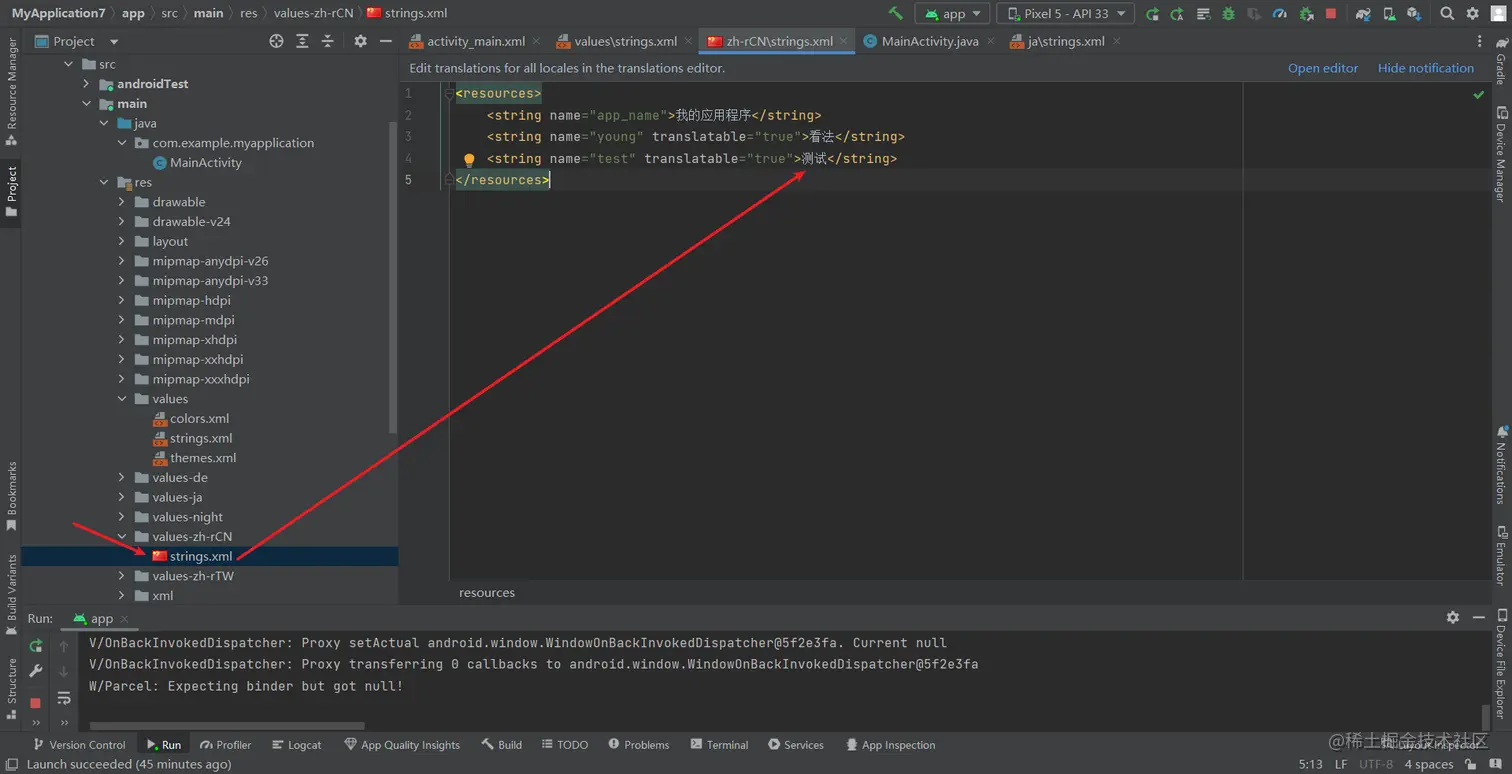Click Rerun app icon in Run panel
This screenshot has width=1512, height=774.
[x=36, y=646]
